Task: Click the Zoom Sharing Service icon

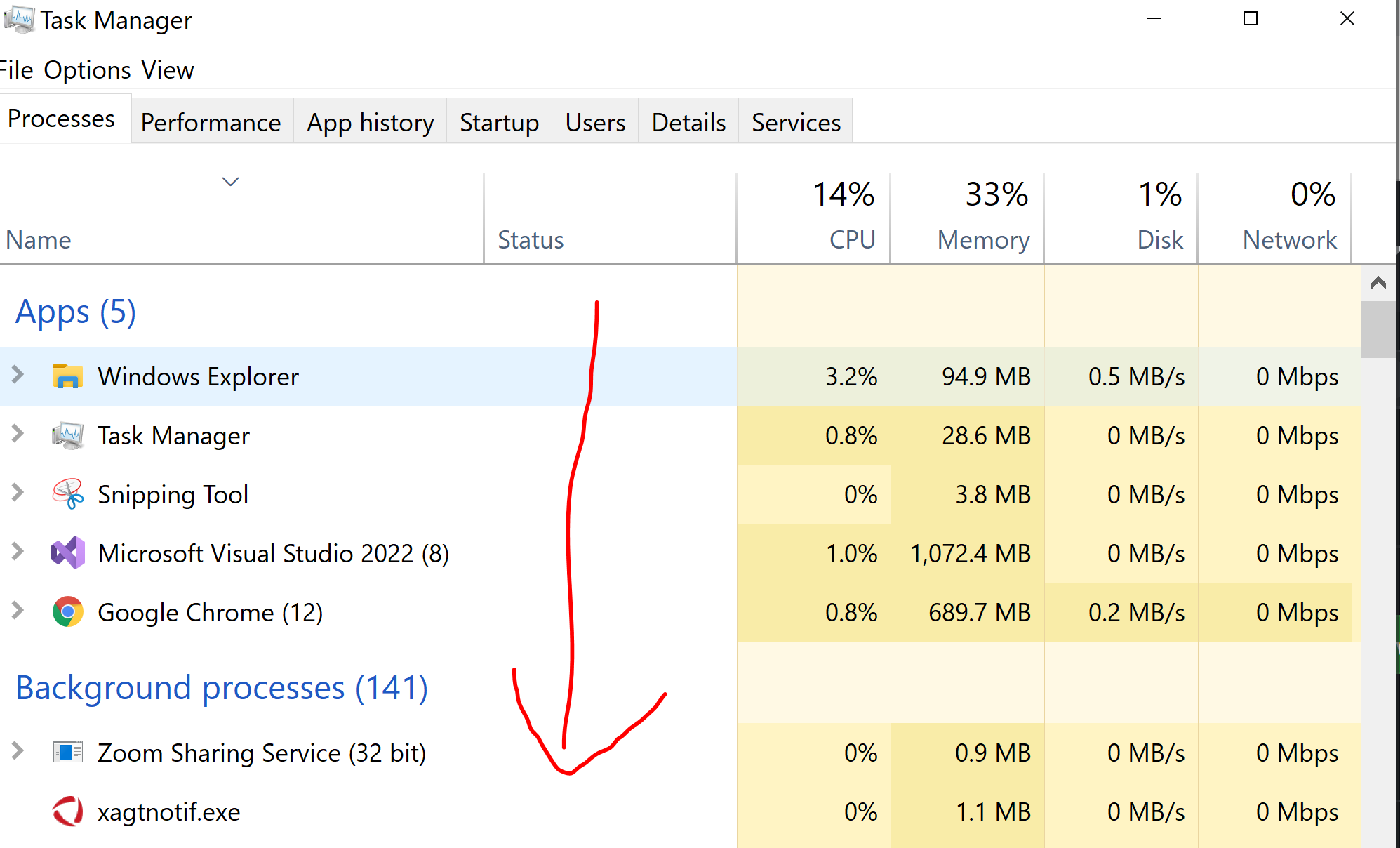Action: pos(67,753)
